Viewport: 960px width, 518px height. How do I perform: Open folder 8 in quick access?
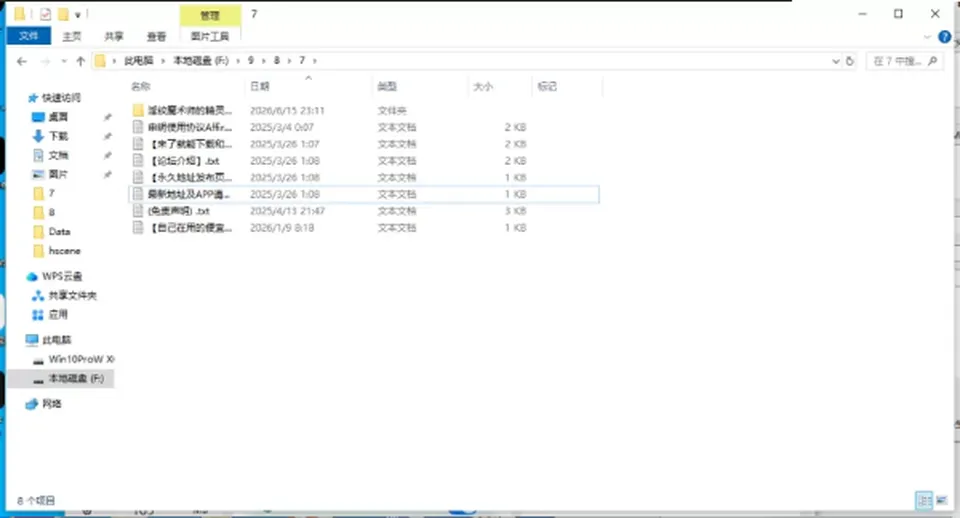[51, 212]
